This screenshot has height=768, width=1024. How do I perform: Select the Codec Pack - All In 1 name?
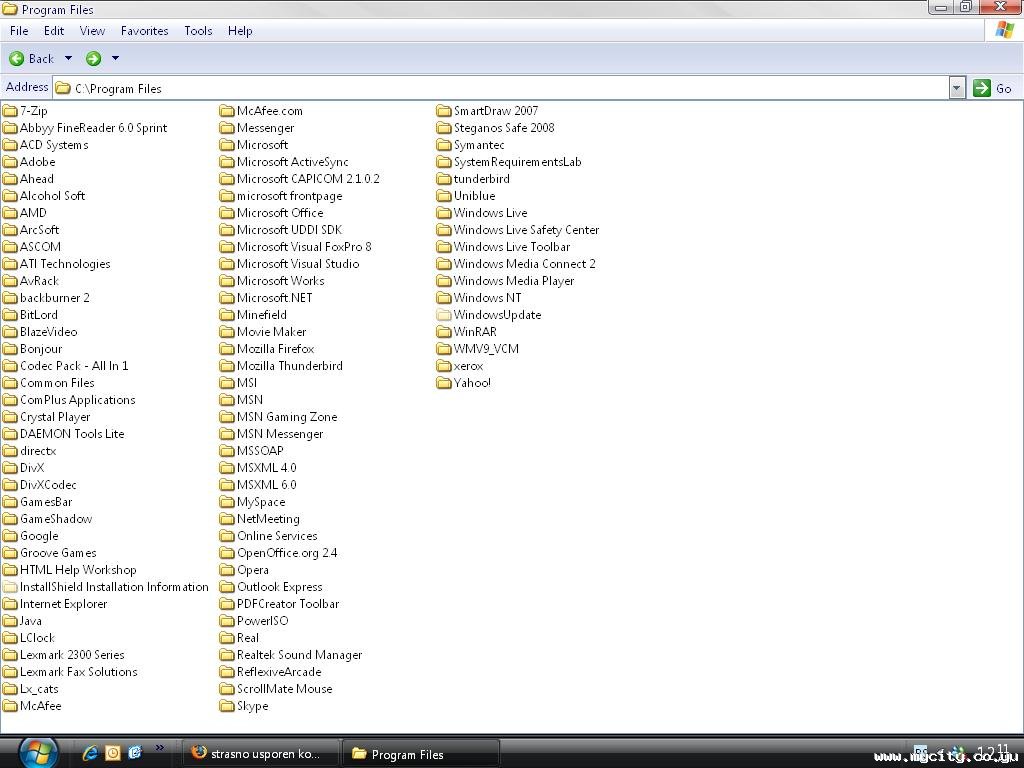click(74, 366)
